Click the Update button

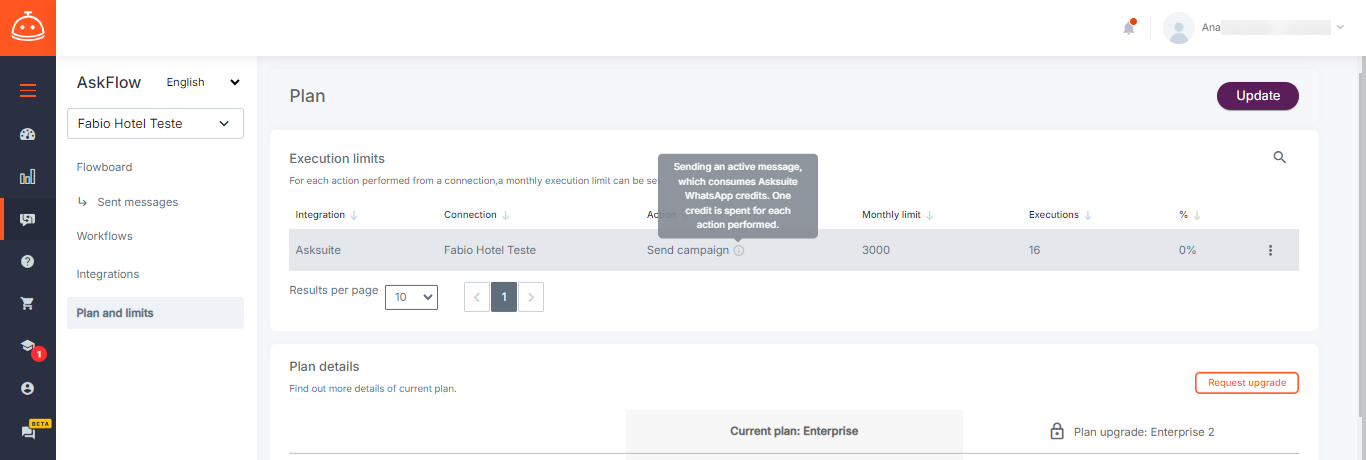click(x=1258, y=96)
